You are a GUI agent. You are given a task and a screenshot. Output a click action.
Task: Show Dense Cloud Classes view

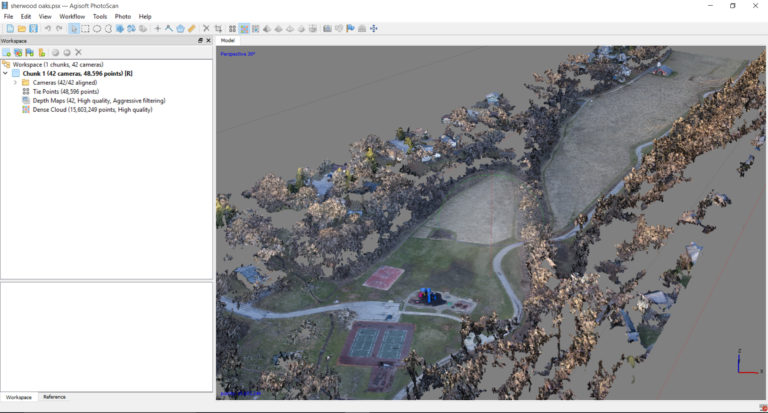point(255,28)
